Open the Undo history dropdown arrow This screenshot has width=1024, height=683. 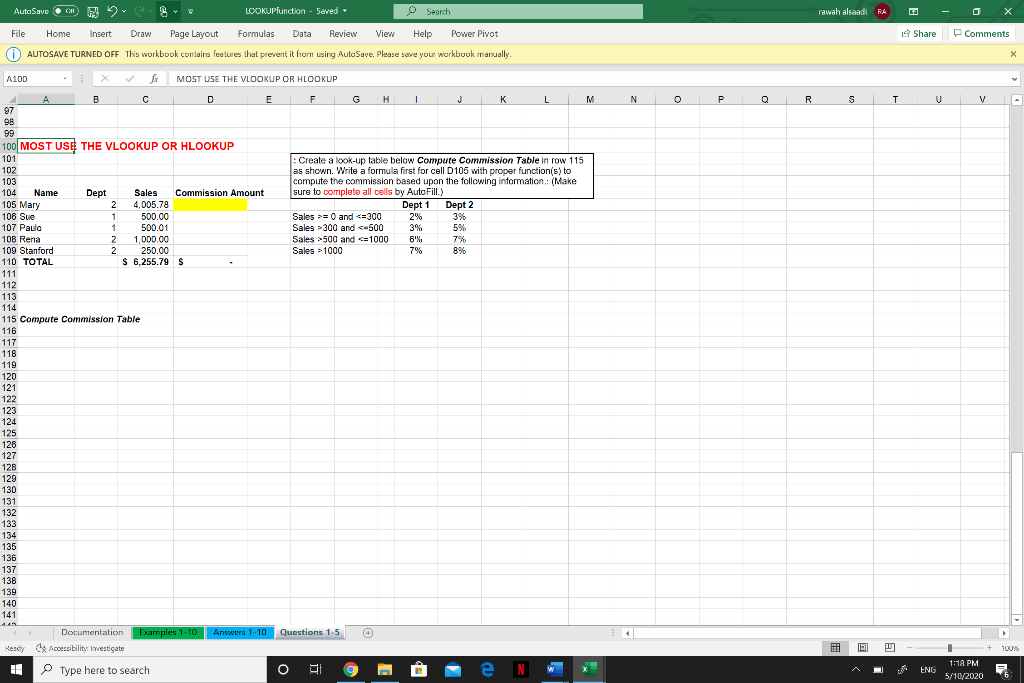[124, 12]
